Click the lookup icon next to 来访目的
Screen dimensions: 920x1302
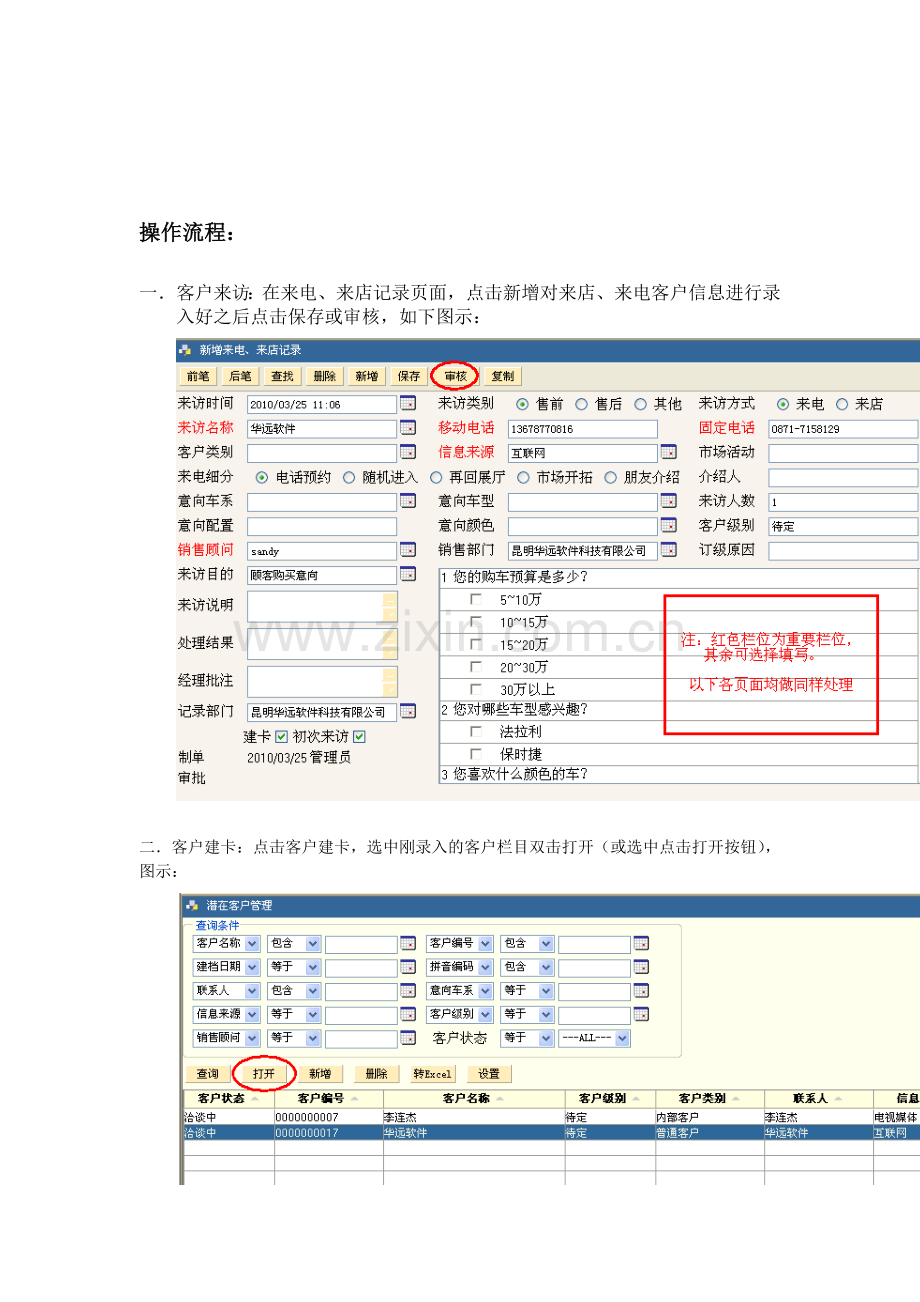click(x=408, y=575)
